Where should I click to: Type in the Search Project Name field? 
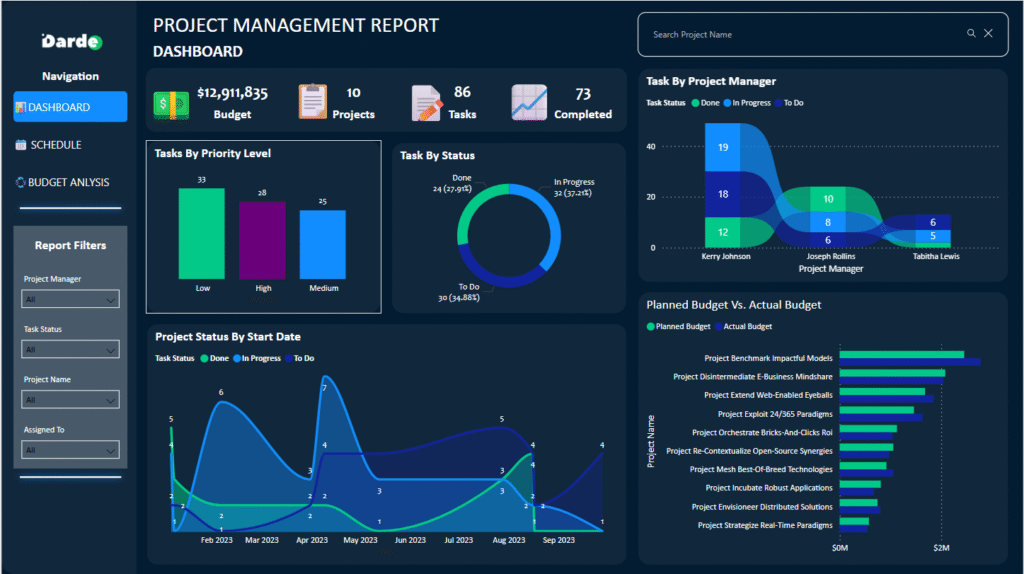coord(800,34)
